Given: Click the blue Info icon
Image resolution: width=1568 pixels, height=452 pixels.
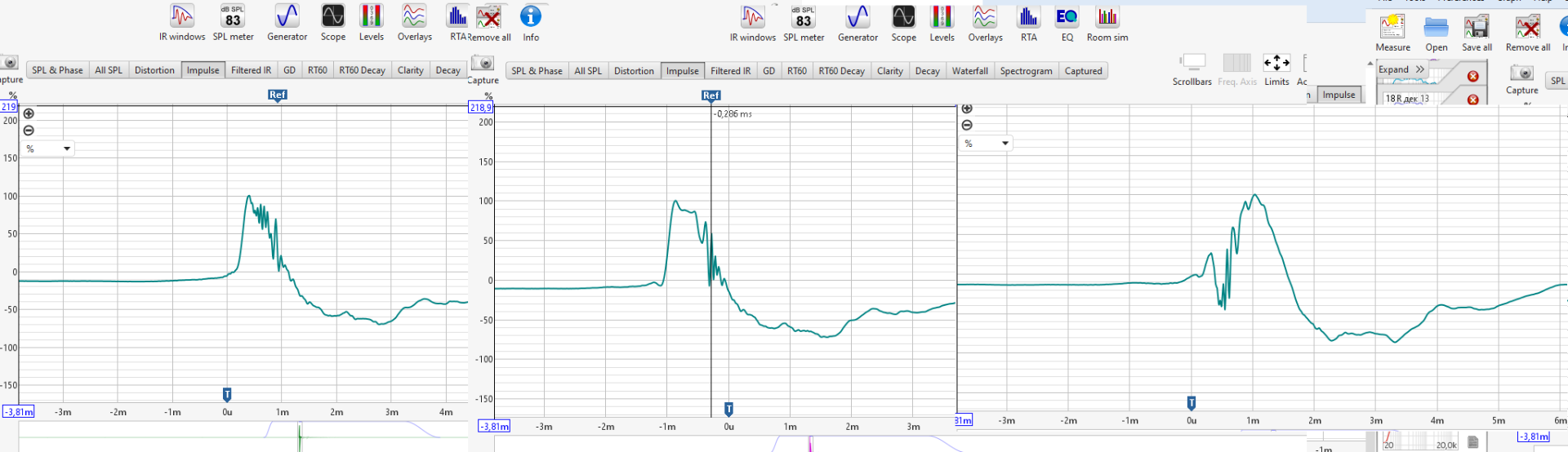Looking at the screenshot, I should [x=531, y=23].
